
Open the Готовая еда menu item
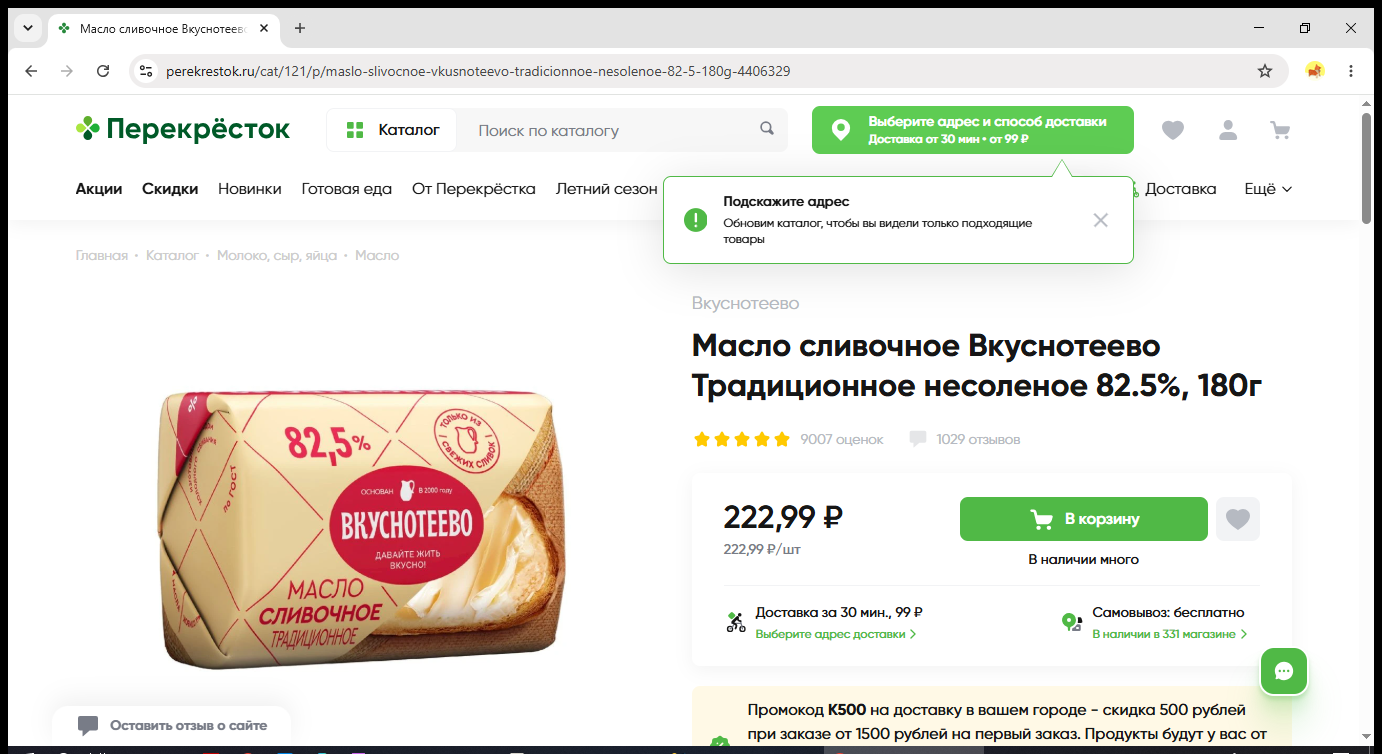click(x=347, y=188)
